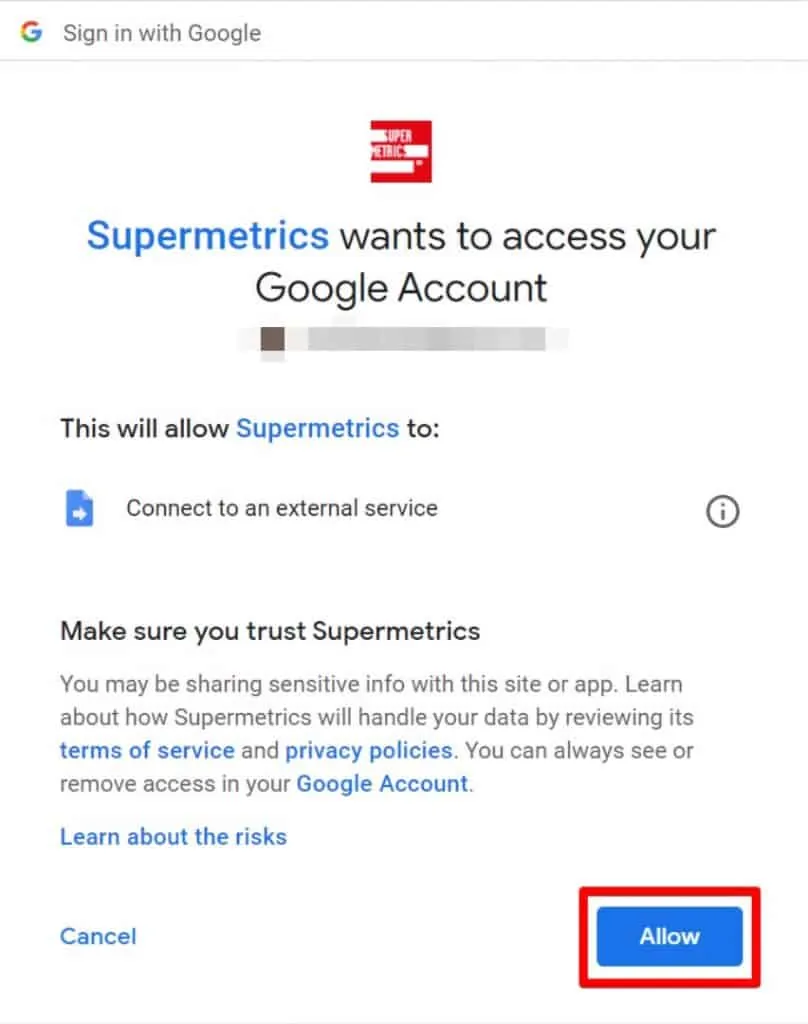
Task: Open the info icon next to the permission
Action: [723, 511]
